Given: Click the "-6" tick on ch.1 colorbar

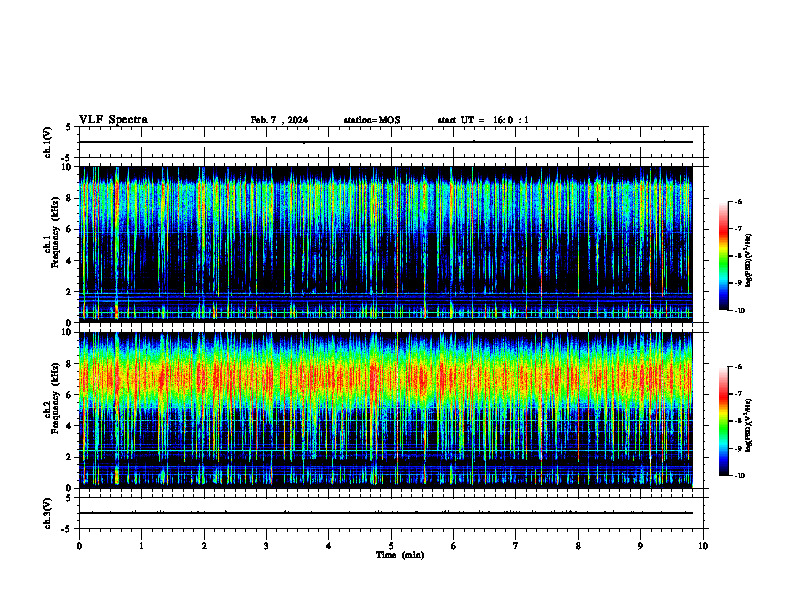Looking at the screenshot, I should click(738, 201).
